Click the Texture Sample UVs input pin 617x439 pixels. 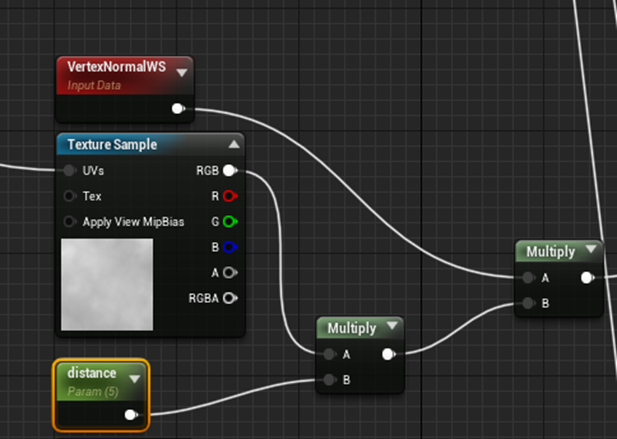(70, 170)
